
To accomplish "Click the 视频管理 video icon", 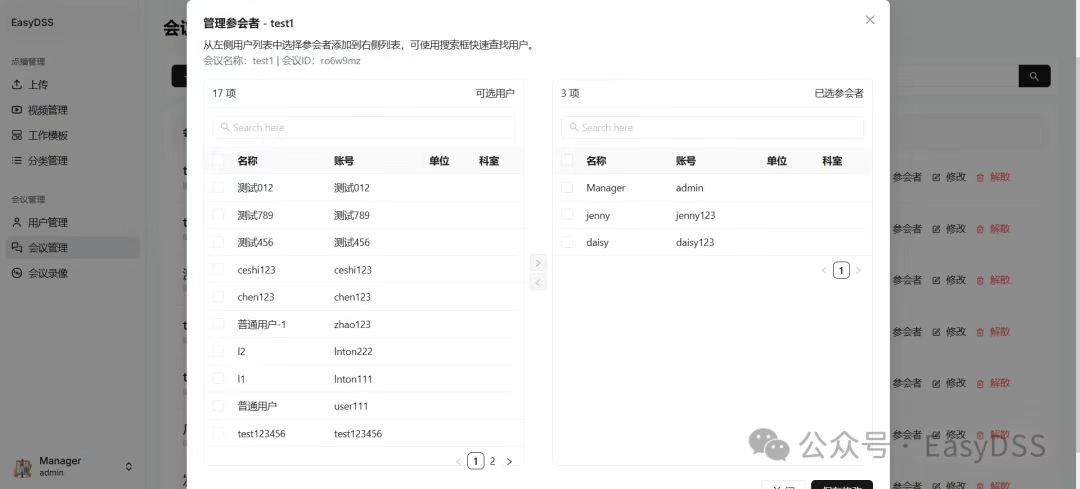I will 17,110.
